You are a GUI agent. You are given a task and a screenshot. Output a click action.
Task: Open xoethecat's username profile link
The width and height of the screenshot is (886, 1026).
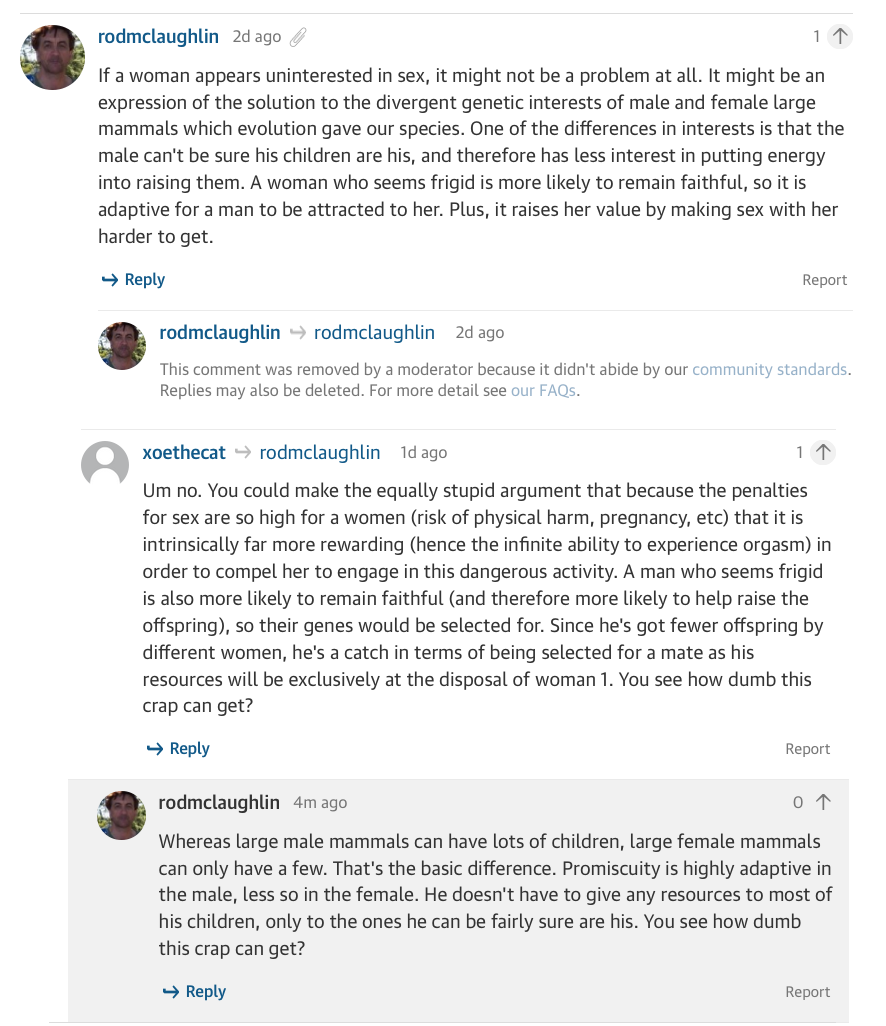tap(184, 452)
